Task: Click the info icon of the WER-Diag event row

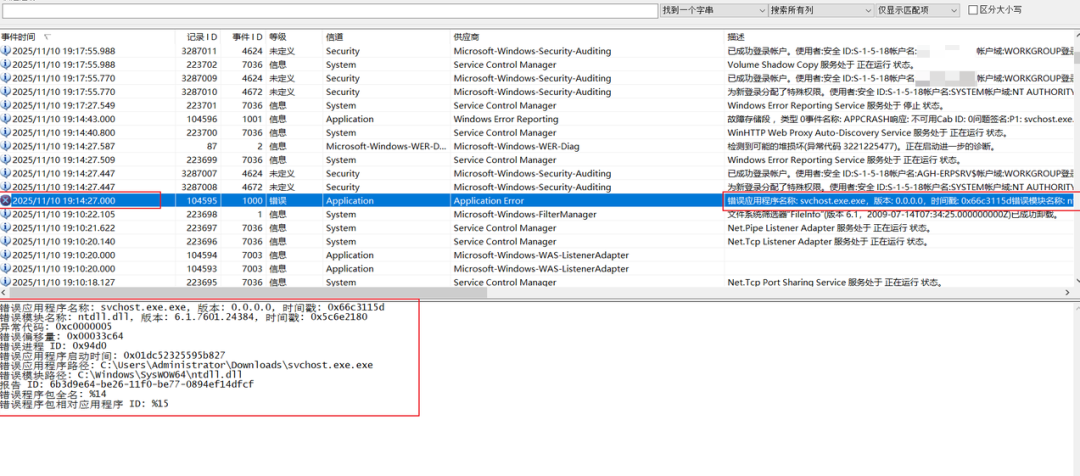Action: (x=6, y=146)
